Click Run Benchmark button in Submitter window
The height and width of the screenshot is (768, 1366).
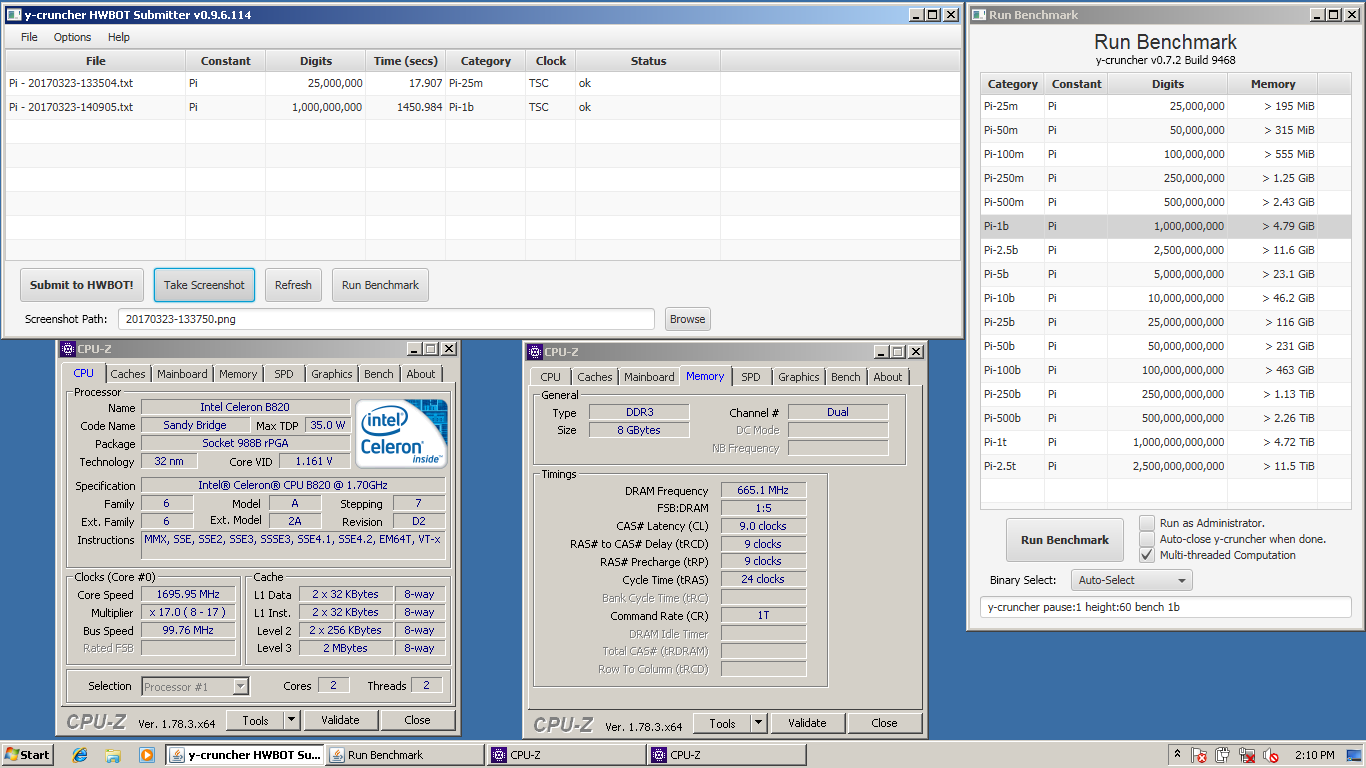click(x=380, y=285)
